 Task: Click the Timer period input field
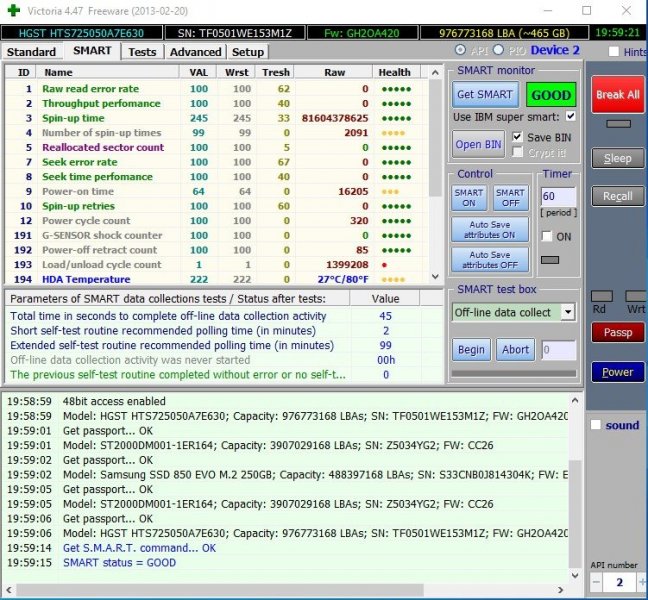click(557, 196)
